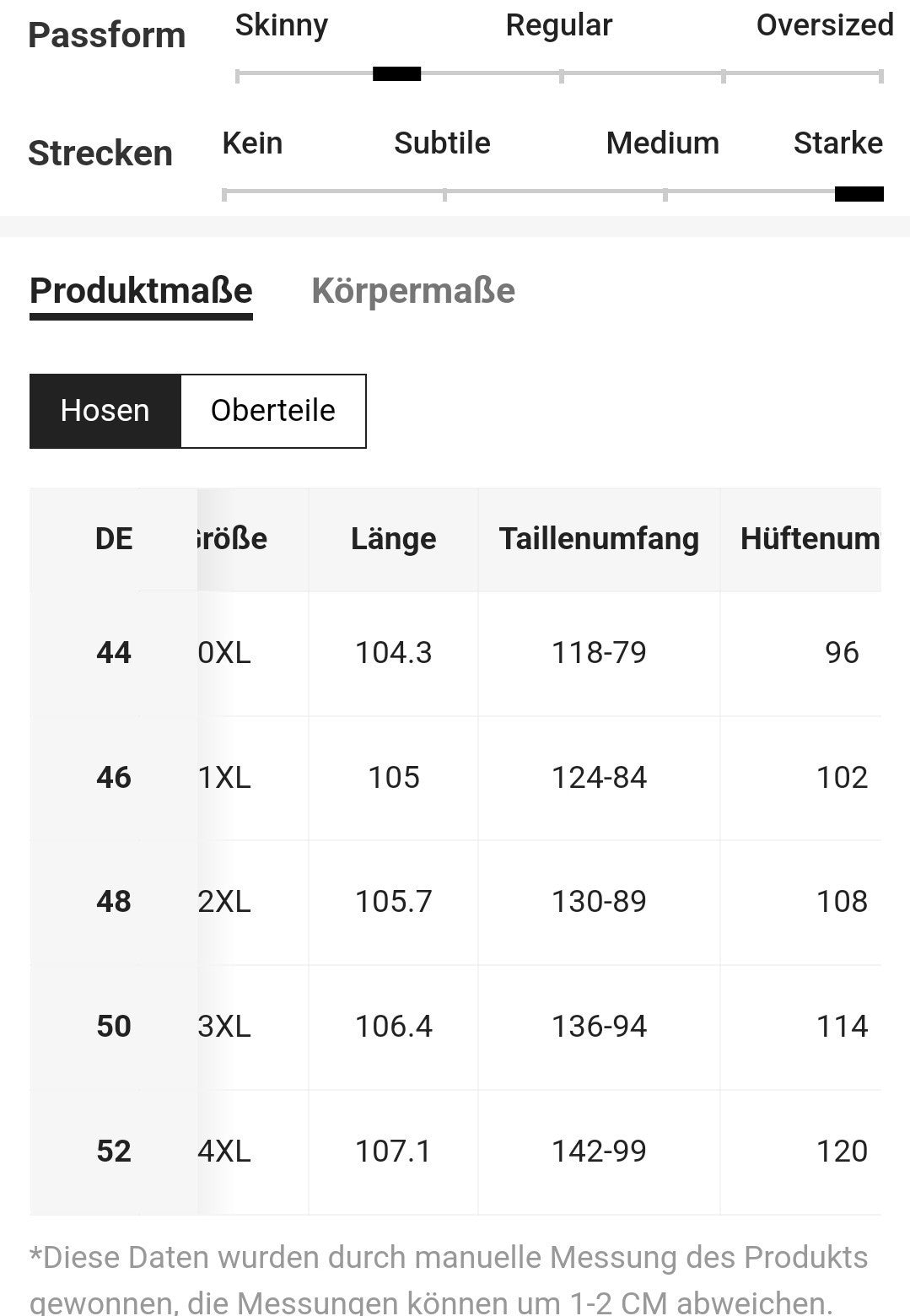Select the DE 50 size row

click(x=455, y=1027)
